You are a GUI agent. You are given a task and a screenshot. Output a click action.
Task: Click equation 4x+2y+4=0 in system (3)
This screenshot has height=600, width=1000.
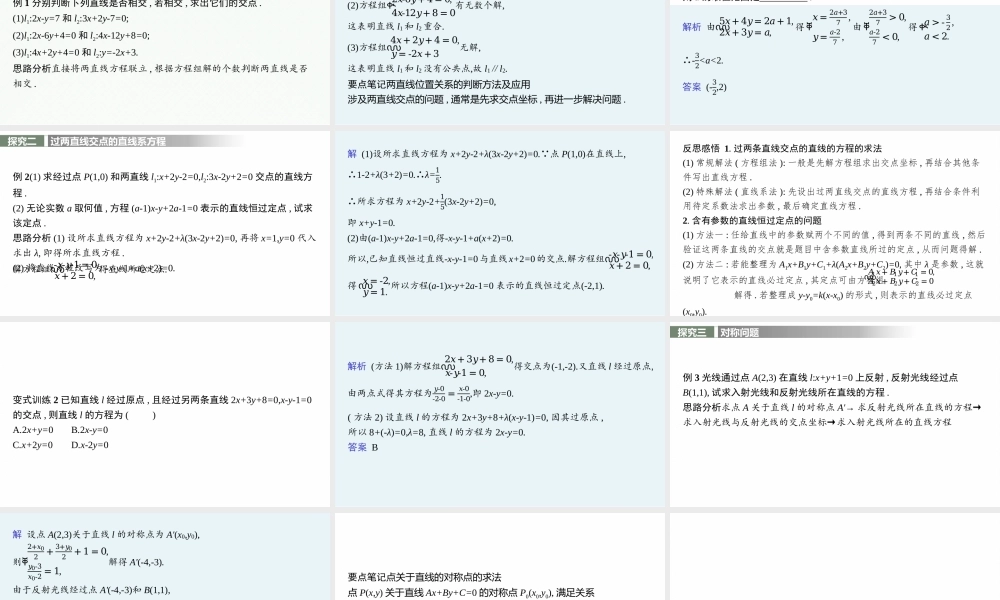point(420,39)
